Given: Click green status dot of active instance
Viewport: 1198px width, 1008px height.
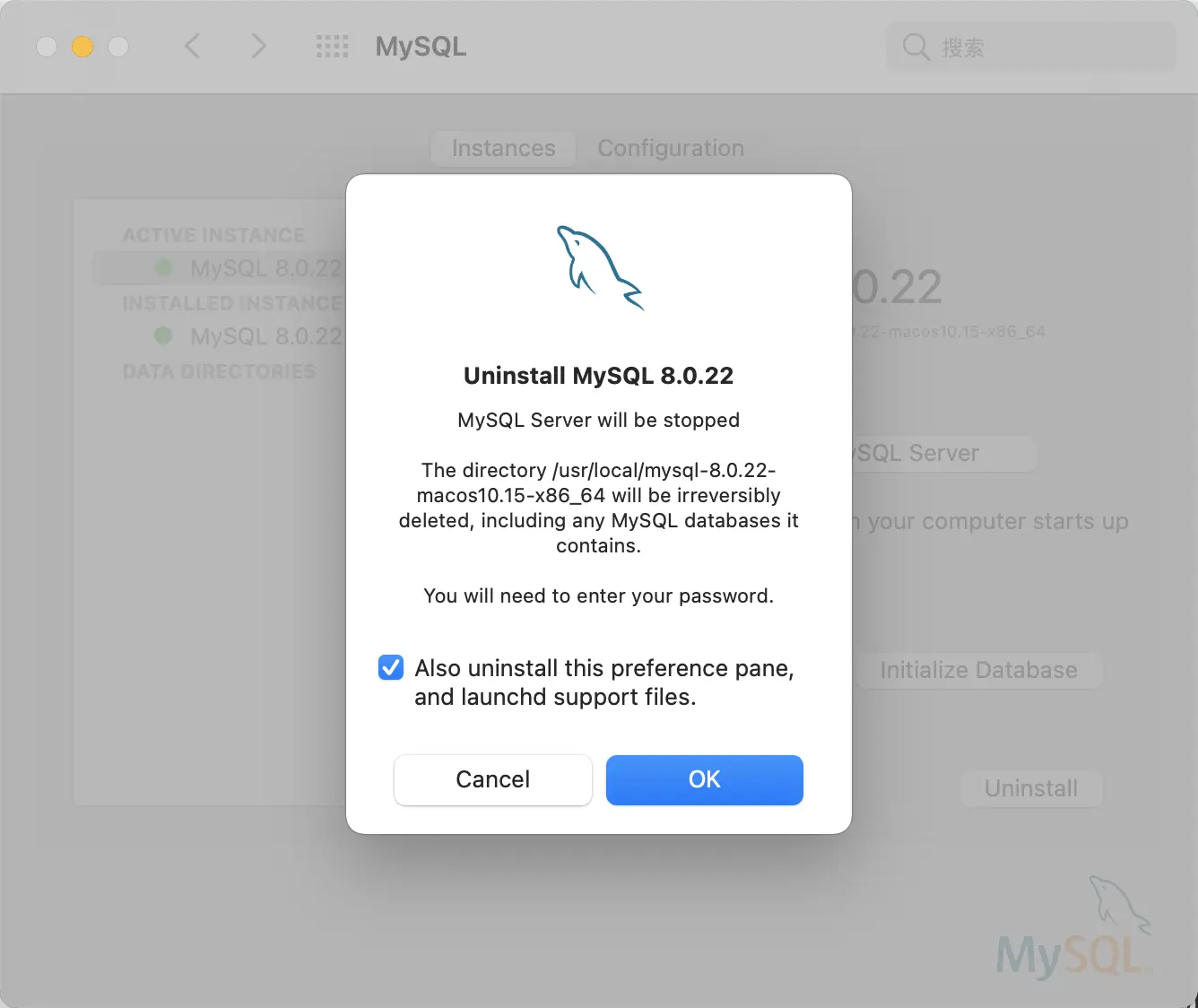Looking at the screenshot, I should tap(163, 267).
